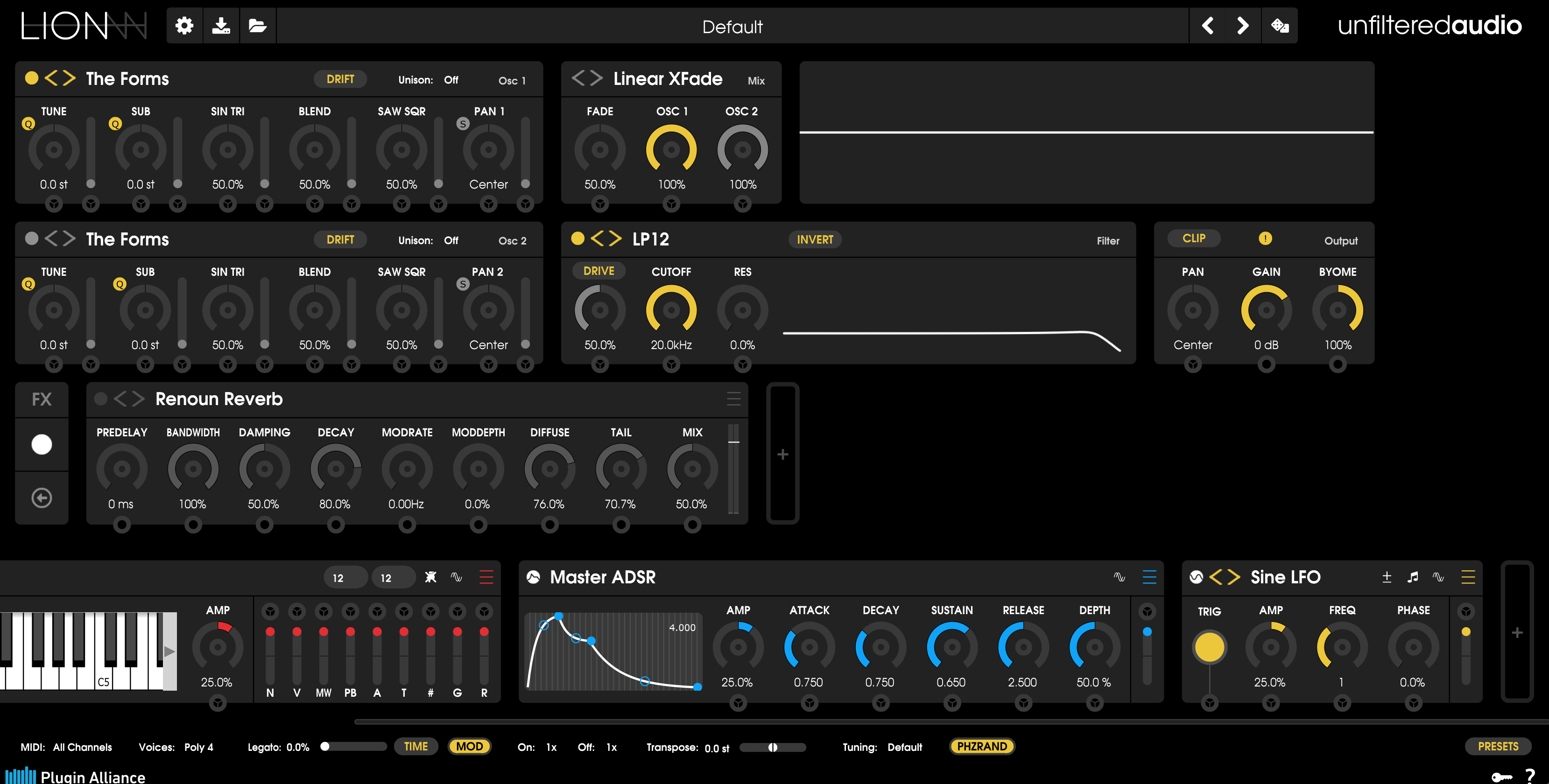This screenshot has width=1549, height=784.
Task: Click the keyboard panel spider icon
Action: point(430,577)
